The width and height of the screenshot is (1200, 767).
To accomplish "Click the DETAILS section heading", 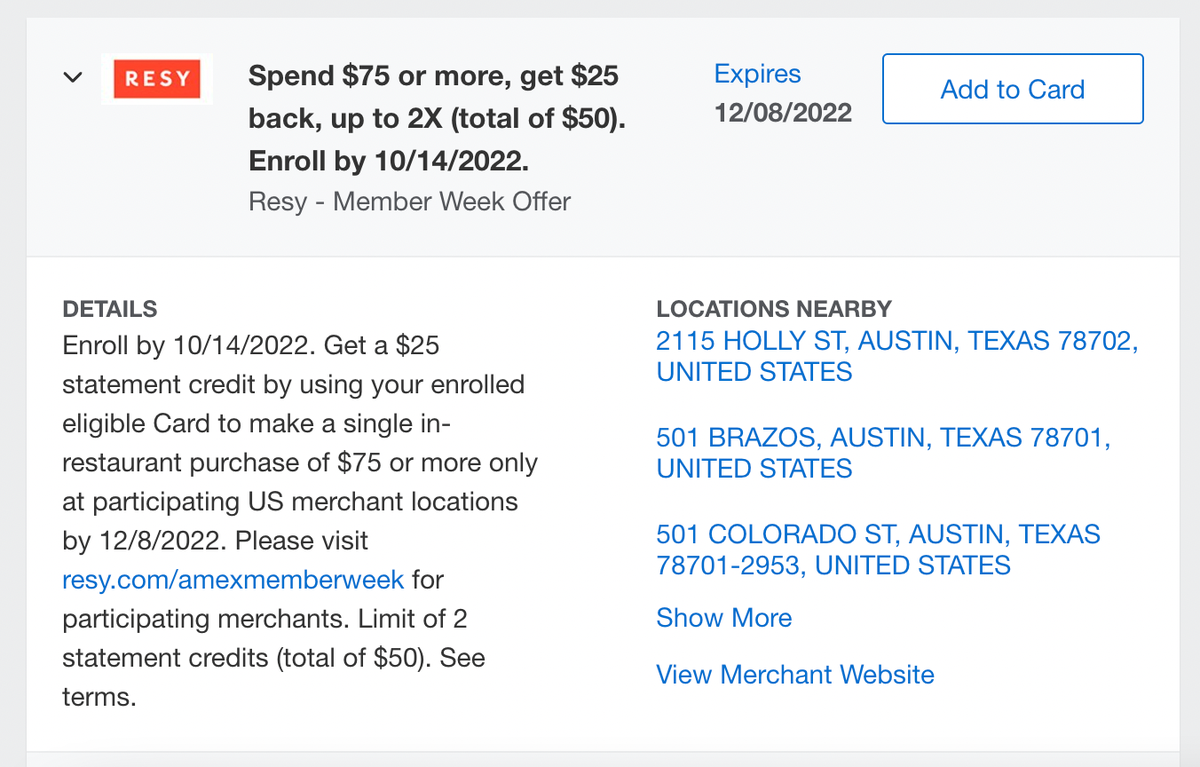I will coord(109,309).
